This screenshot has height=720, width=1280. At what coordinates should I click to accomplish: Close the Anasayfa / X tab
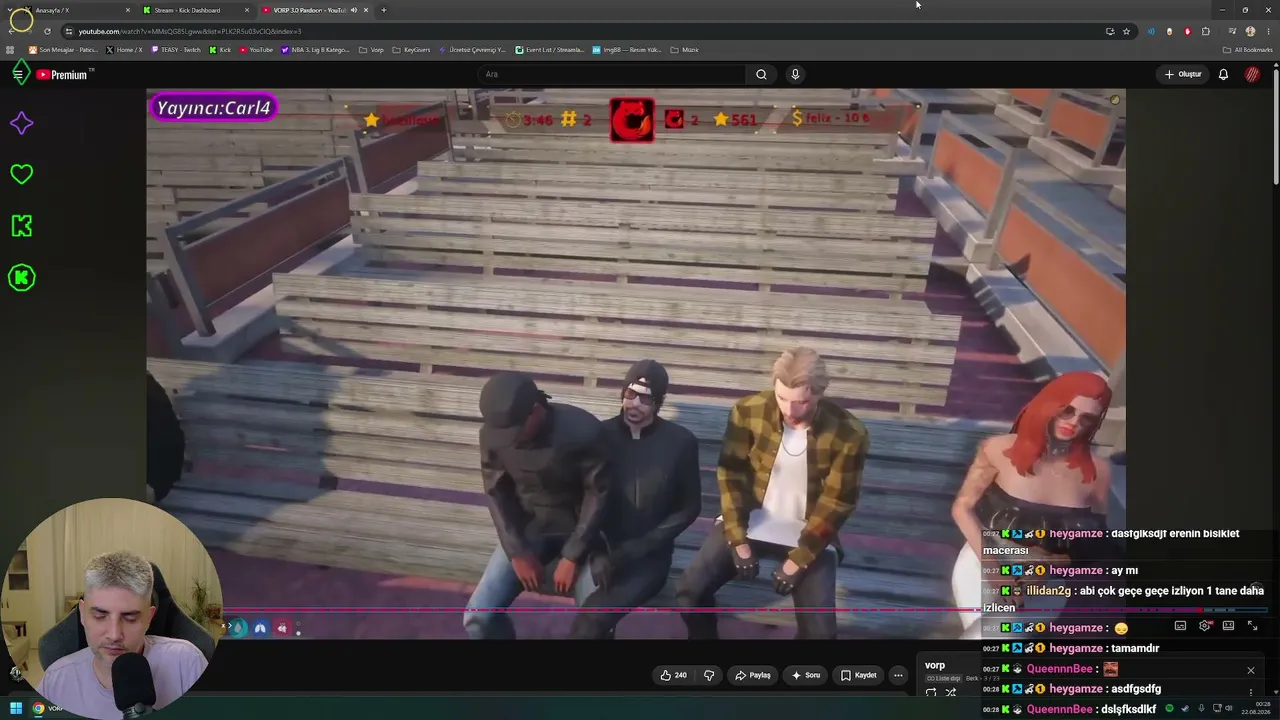coord(128,10)
